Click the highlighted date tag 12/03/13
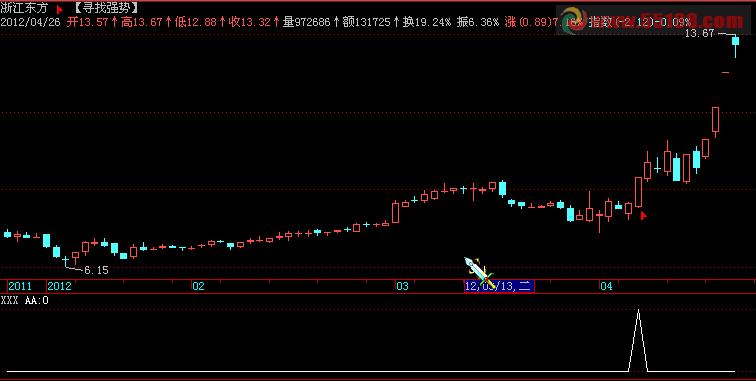The image size is (756, 381). point(499,286)
